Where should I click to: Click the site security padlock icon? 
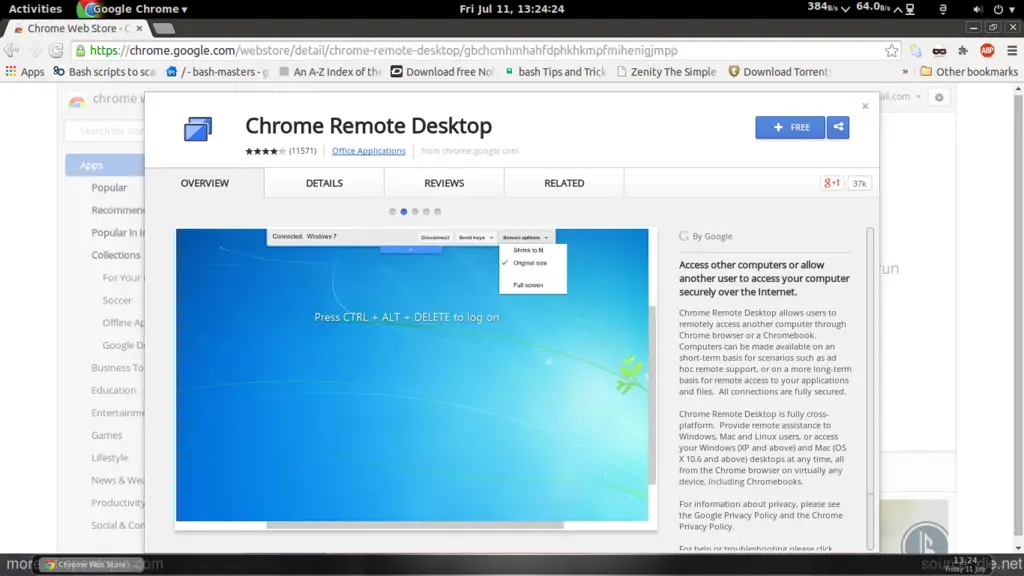point(80,50)
